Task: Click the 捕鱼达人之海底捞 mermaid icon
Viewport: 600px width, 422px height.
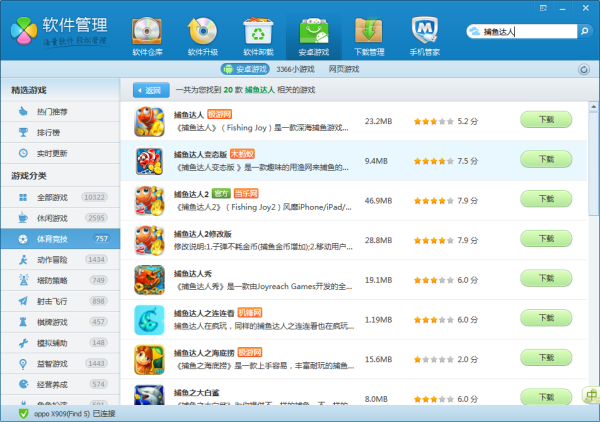Action: [149, 360]
